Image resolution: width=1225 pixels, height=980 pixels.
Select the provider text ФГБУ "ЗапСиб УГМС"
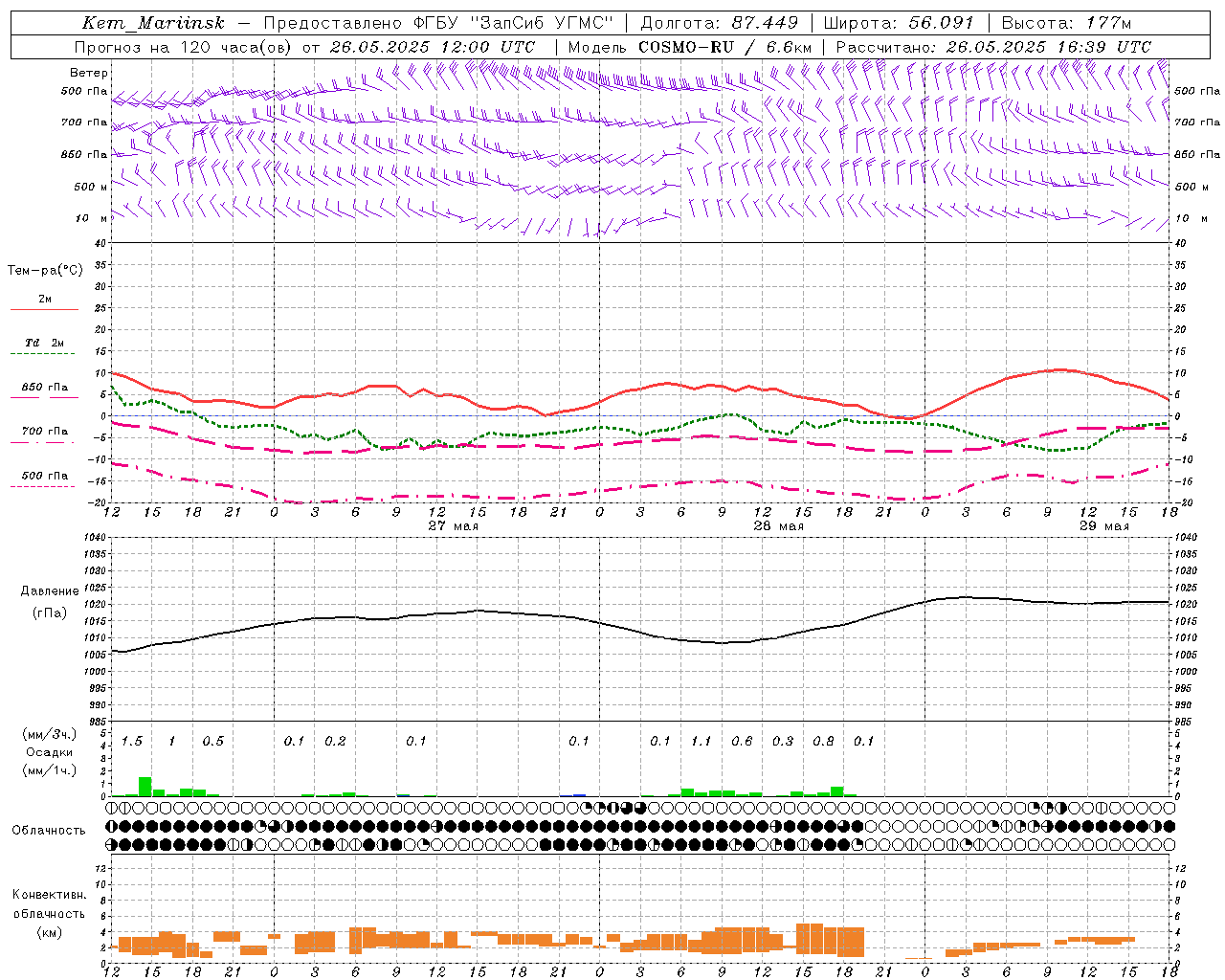(512, 23)
